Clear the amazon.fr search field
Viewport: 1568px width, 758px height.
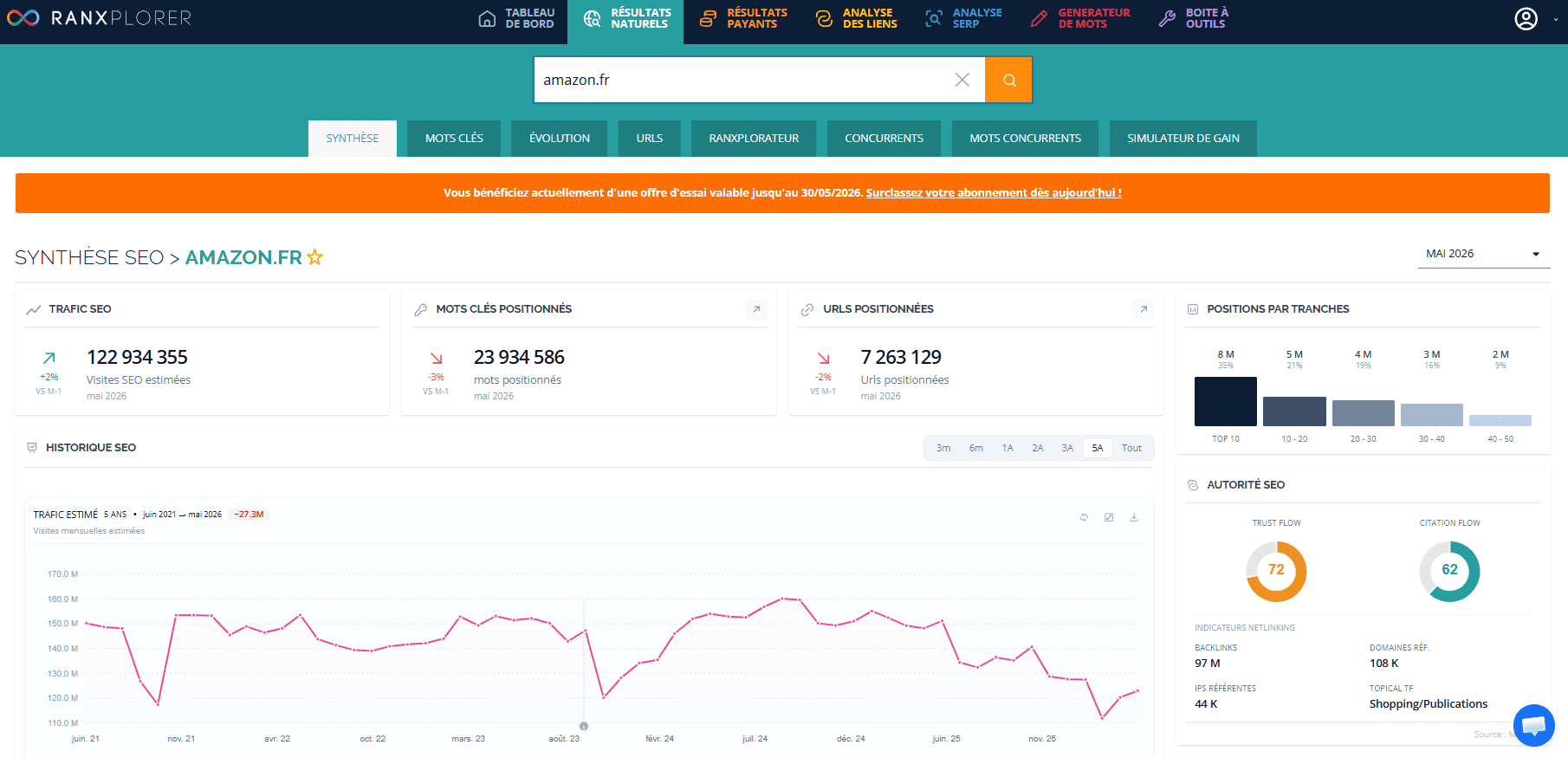coord(962,80)
